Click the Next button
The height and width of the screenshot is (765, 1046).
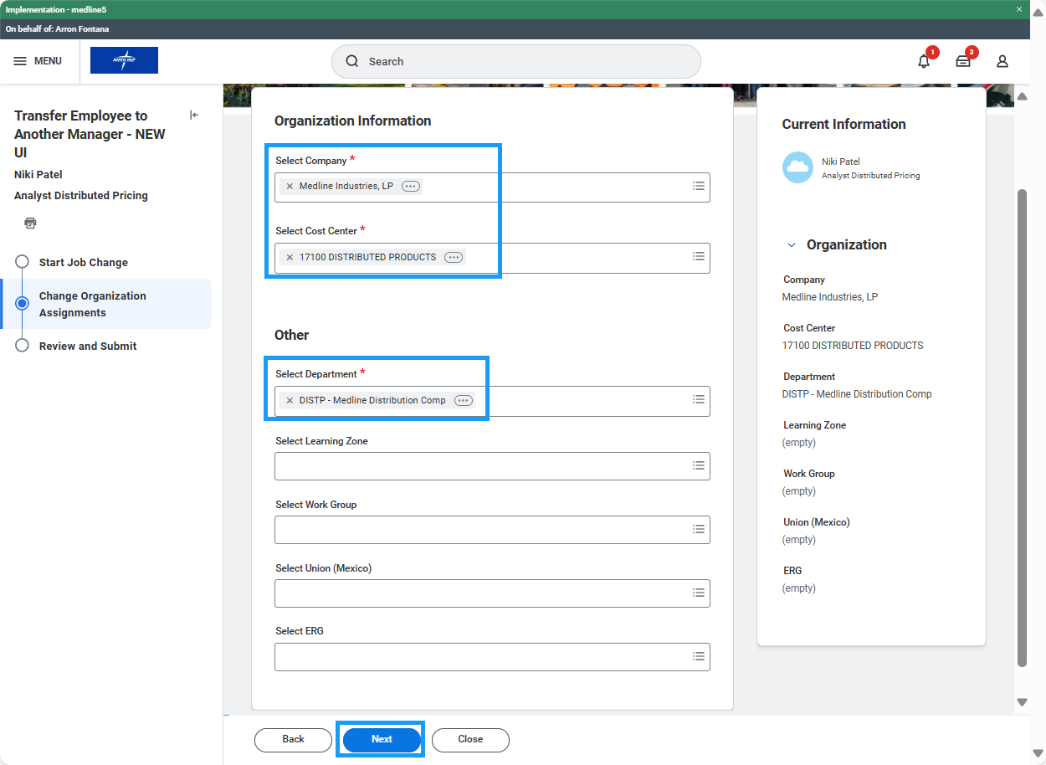point(381,739)
